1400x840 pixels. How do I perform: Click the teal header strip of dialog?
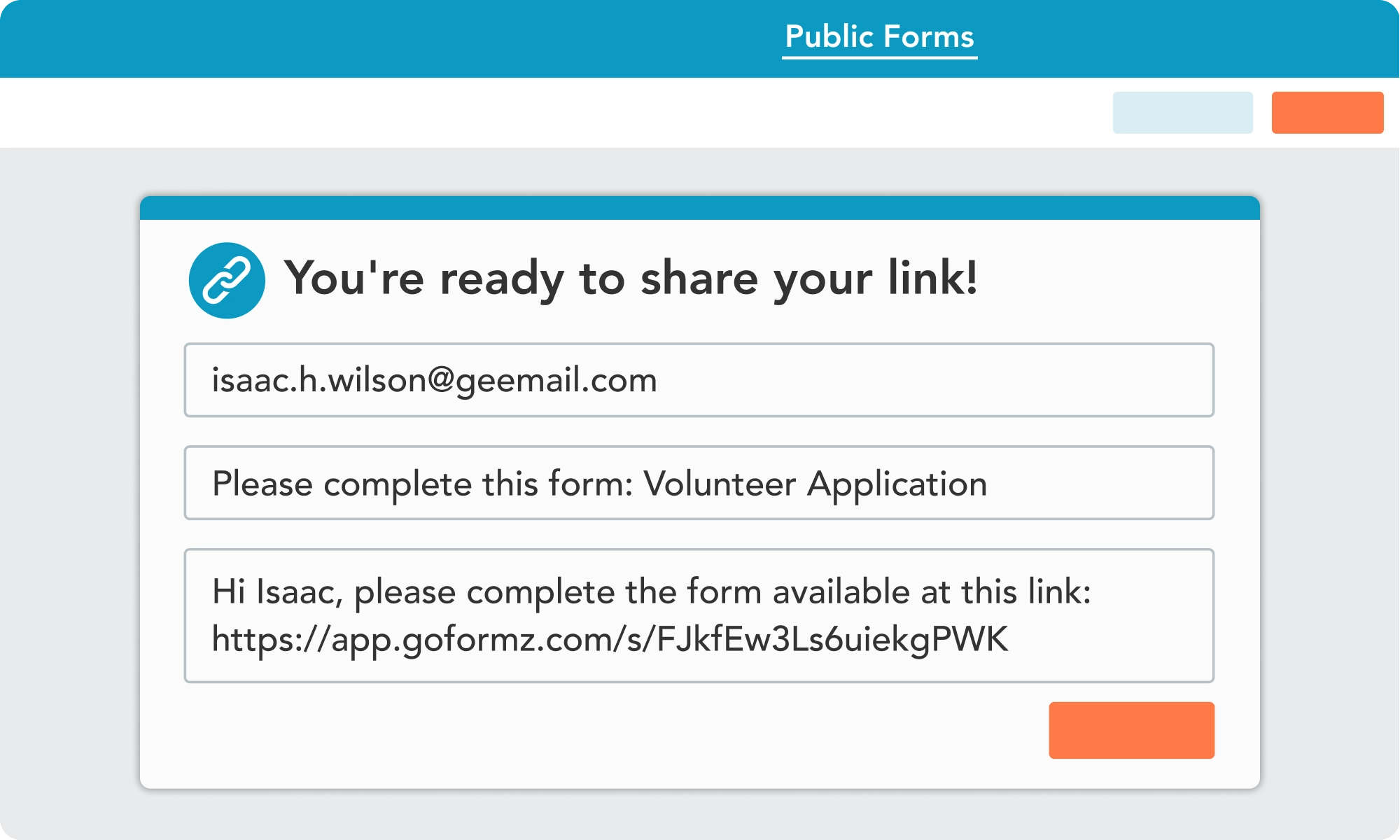(x=700, y=209)
